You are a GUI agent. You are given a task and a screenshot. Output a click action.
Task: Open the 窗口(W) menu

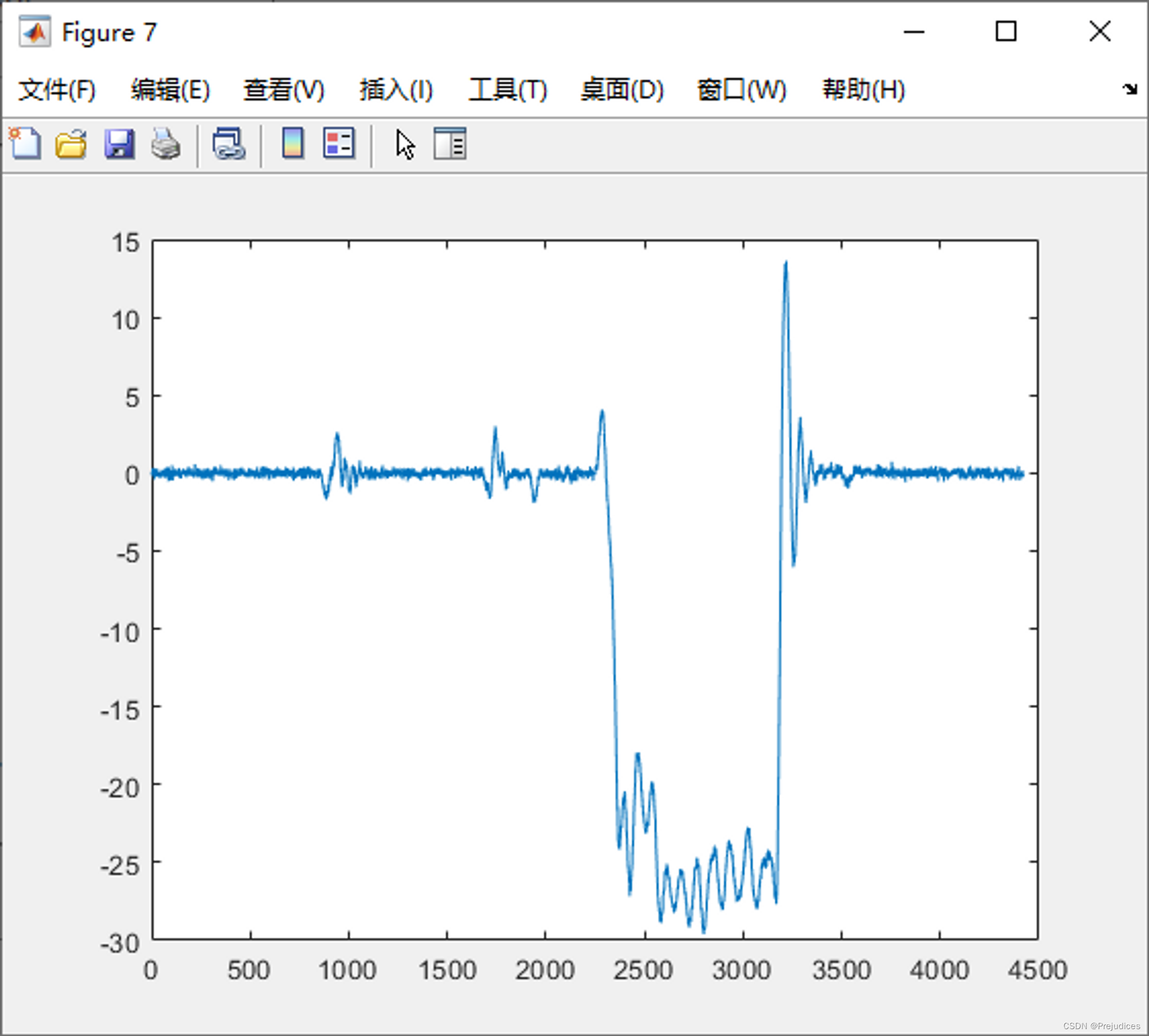pyautogui.click(x=742, y=90)
